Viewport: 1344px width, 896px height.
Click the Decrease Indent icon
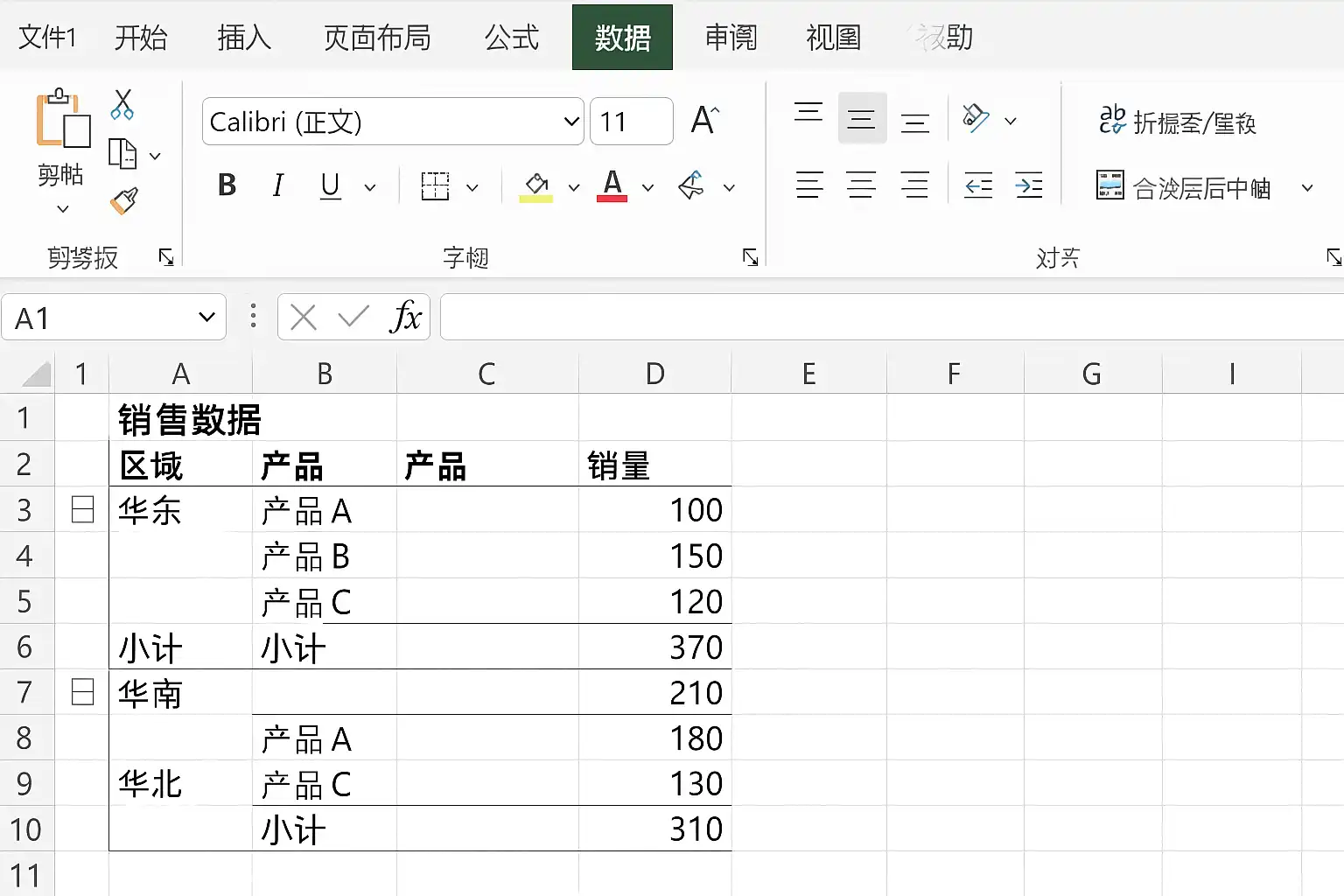pyautogui.click(x=978, y=185)
